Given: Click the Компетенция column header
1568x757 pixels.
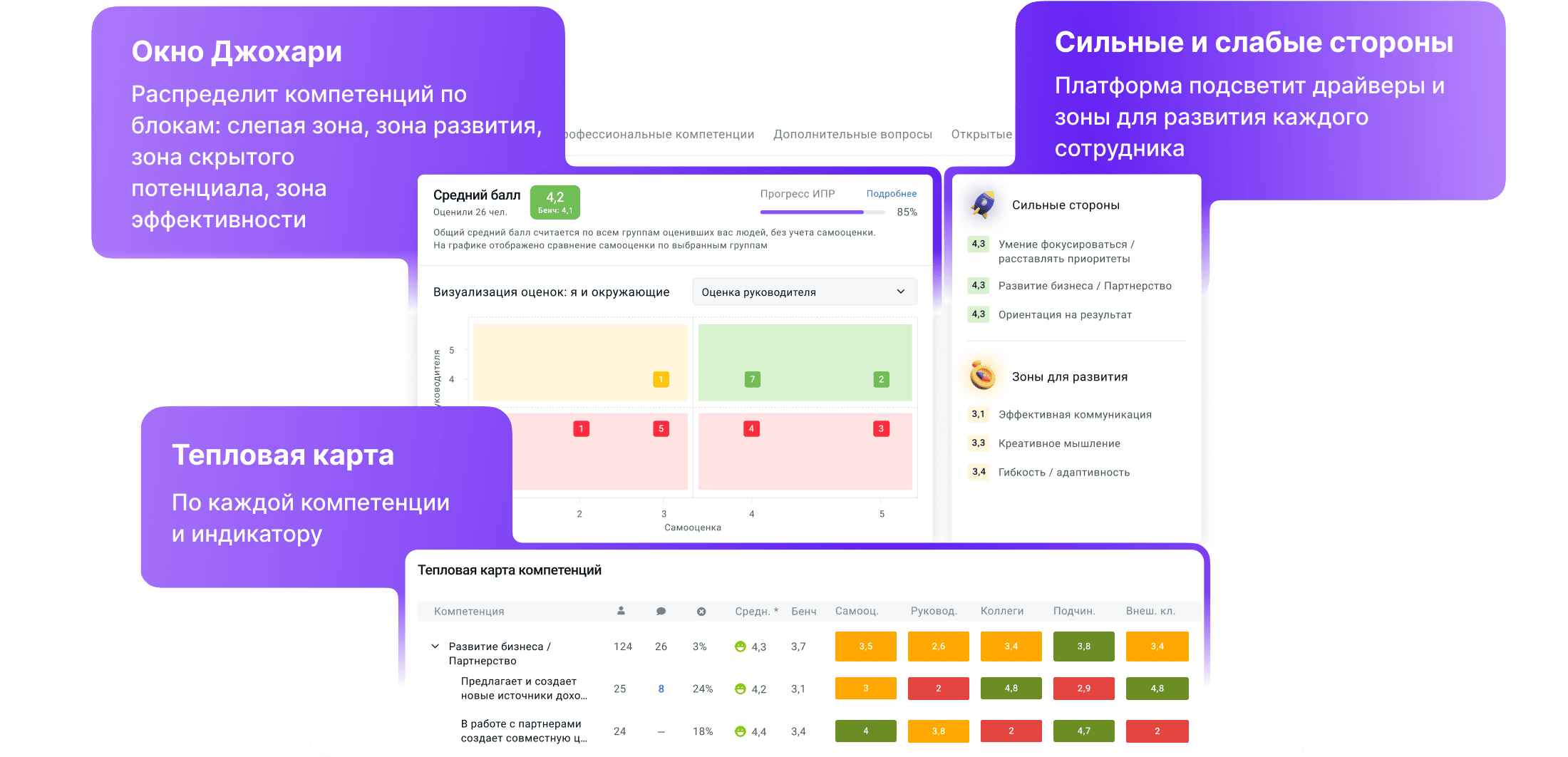Looking at the screenshot, I should pos(469,612).
